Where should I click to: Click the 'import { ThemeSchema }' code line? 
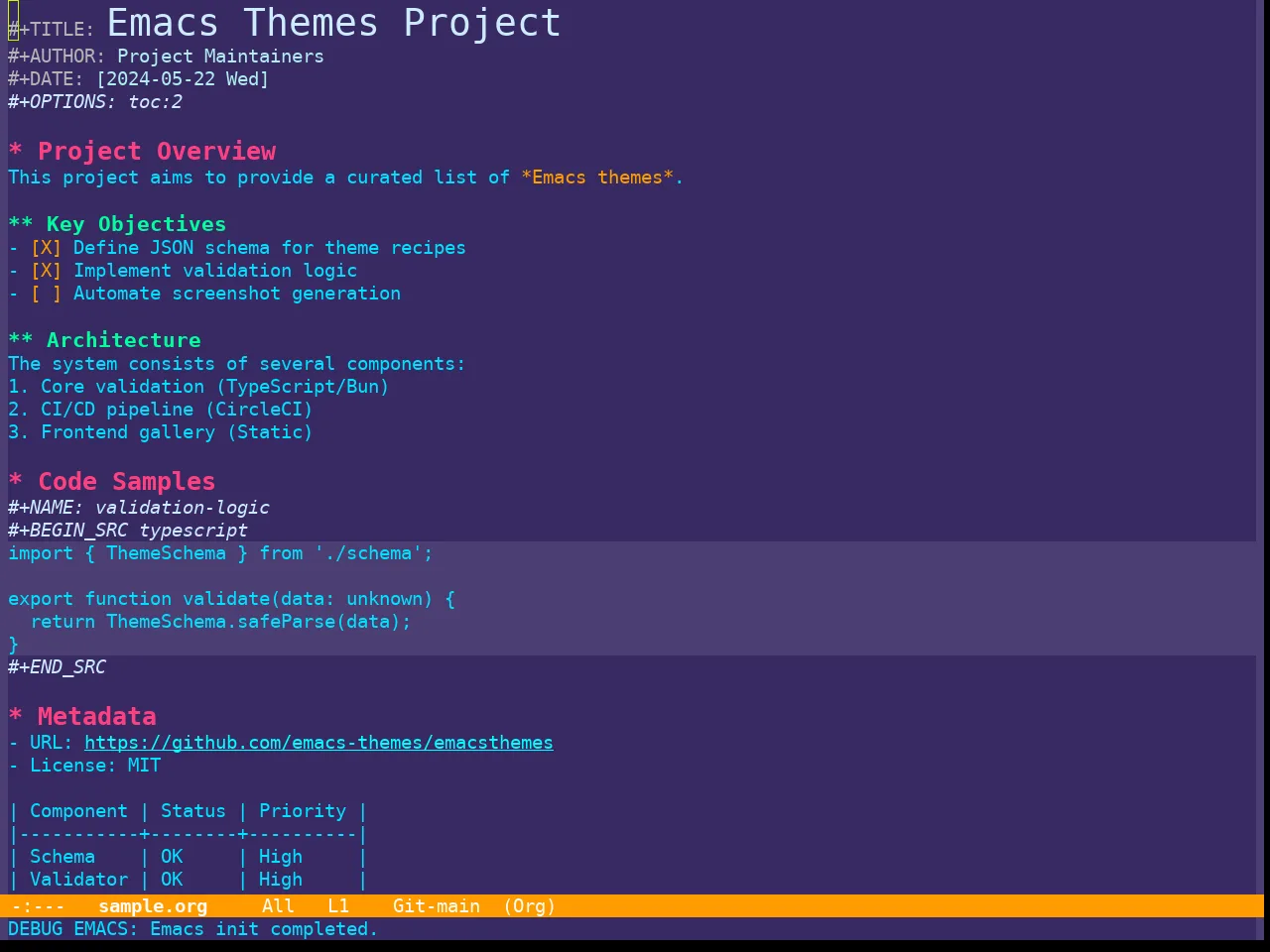(x=220, y=553)
